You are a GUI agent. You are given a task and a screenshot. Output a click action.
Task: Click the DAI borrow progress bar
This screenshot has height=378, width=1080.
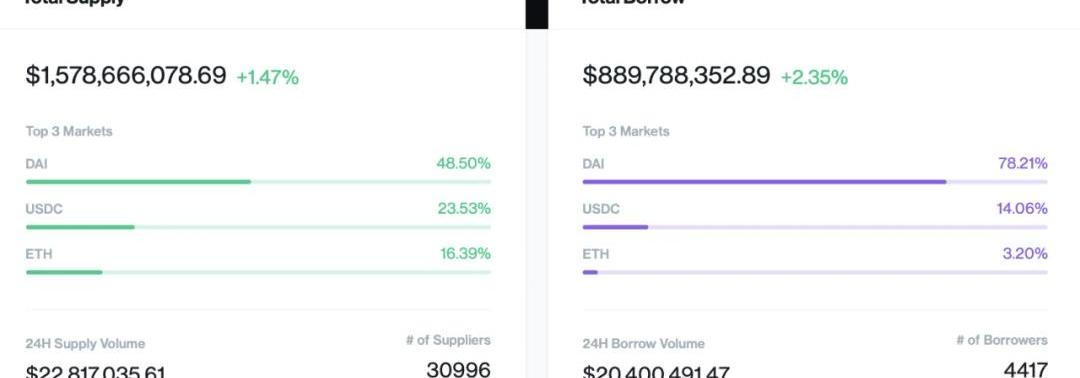pos(815,182)
